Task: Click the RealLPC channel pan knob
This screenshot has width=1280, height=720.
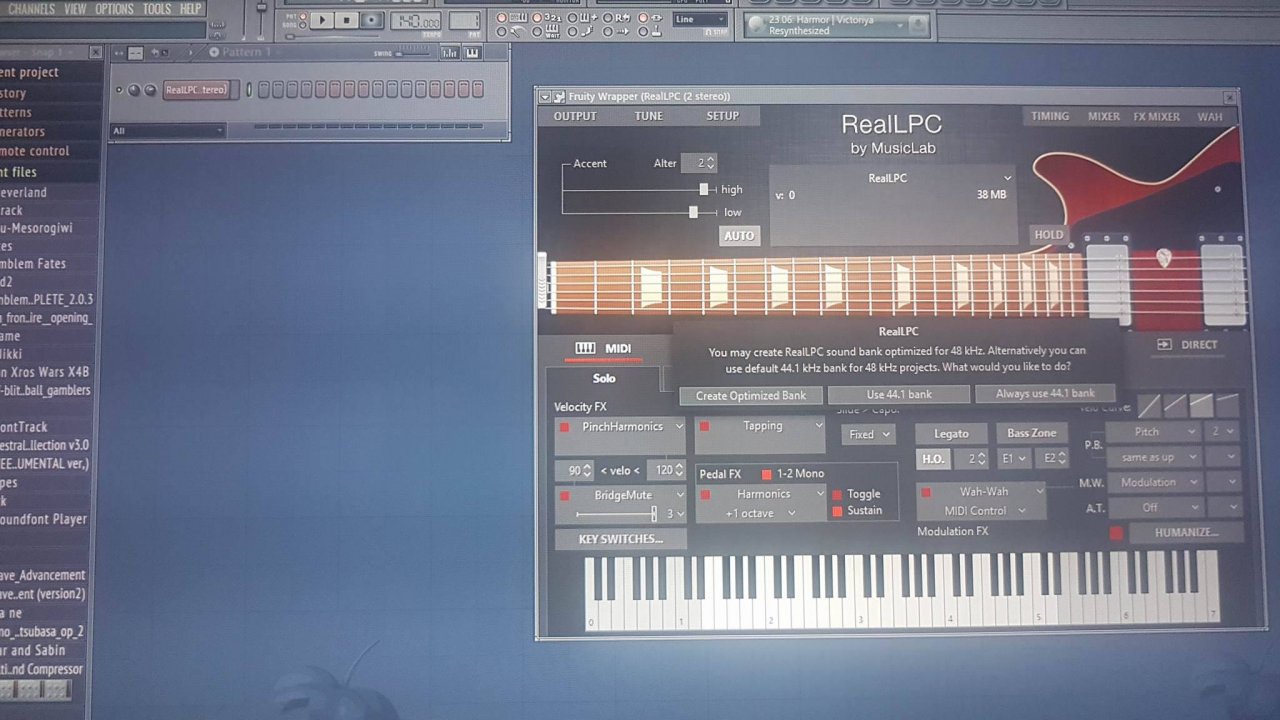Action: [135, 90]
